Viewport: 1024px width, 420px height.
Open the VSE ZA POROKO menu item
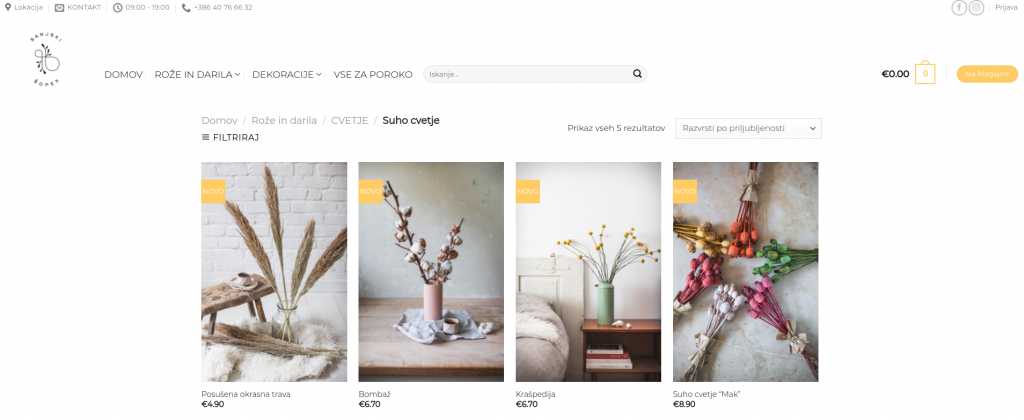point(373,74)
